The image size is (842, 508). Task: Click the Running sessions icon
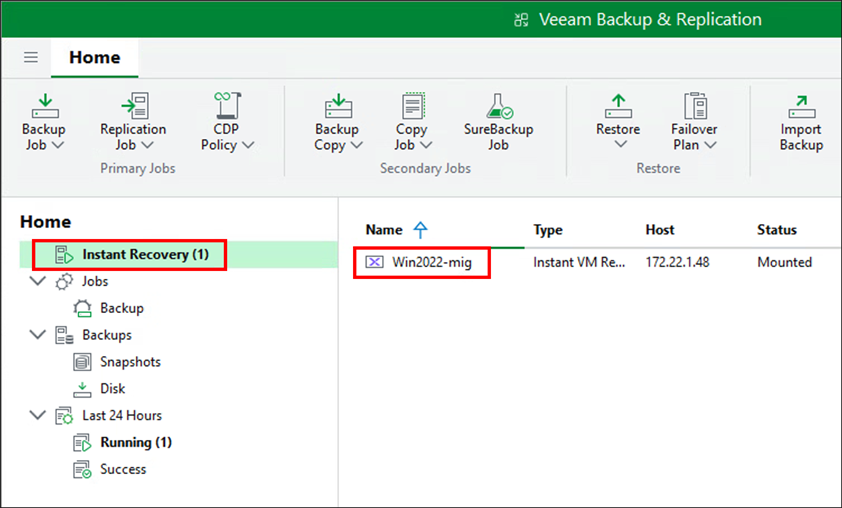tap(82, 443)
